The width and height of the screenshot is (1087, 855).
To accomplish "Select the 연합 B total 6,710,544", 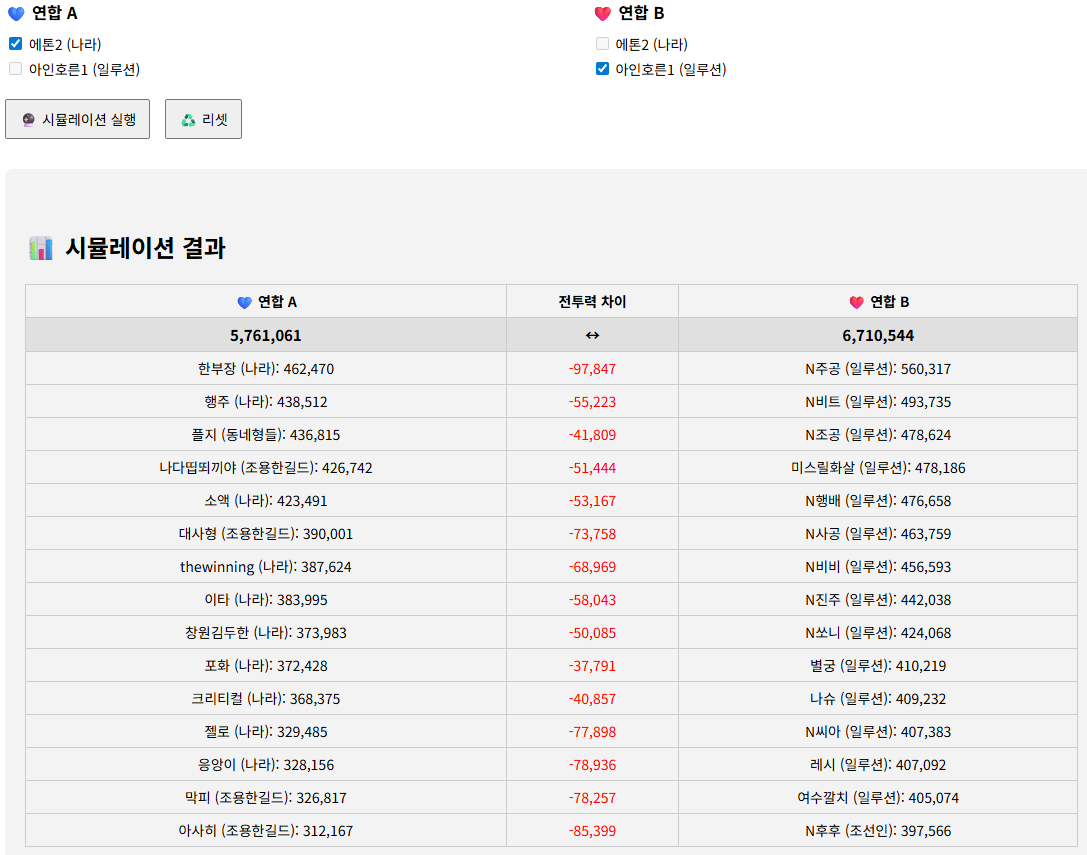I will 877,335.
